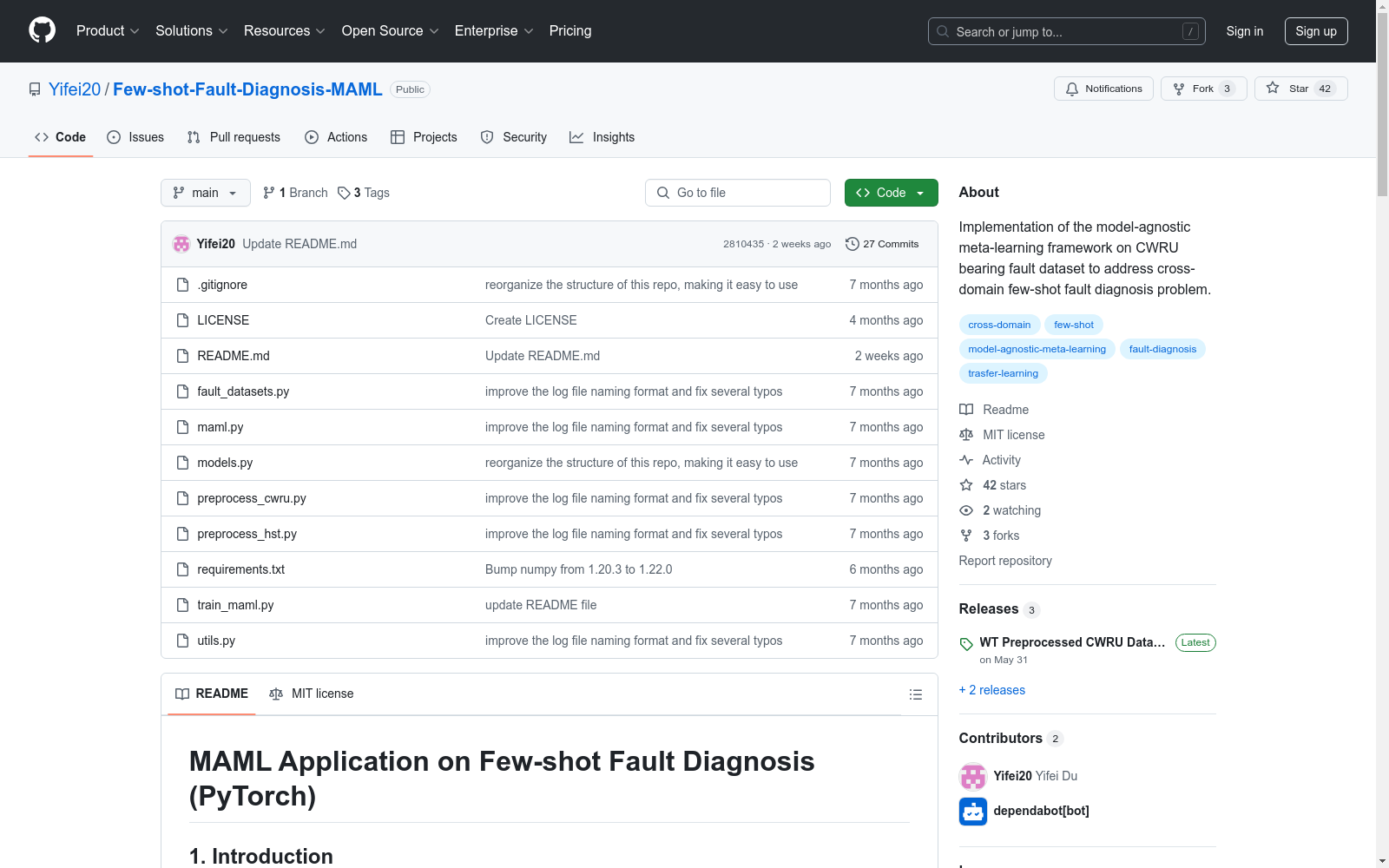Expand the main branch dropdown

pos(205,193)
